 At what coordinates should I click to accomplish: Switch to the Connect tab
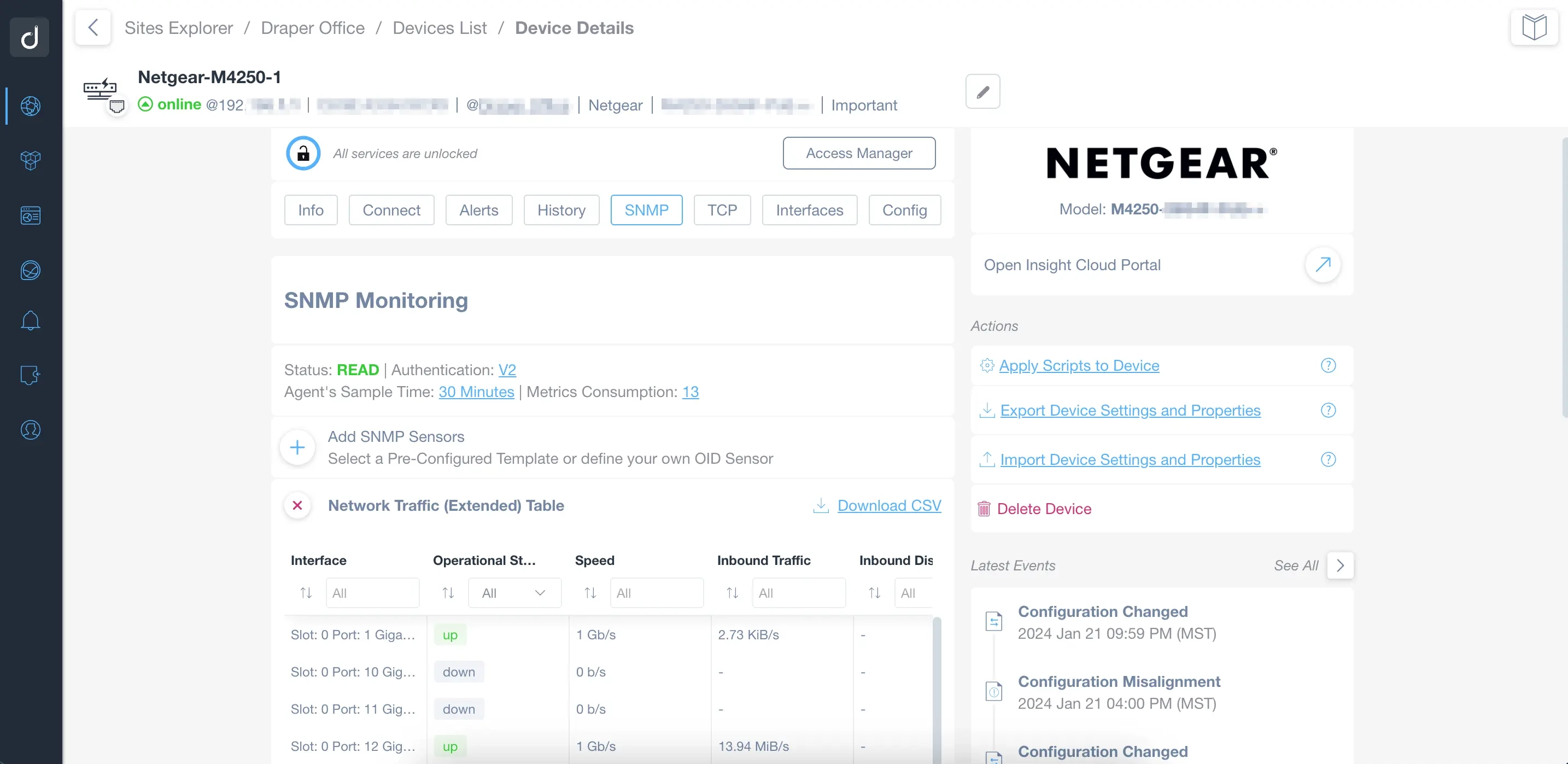(391, 210)
